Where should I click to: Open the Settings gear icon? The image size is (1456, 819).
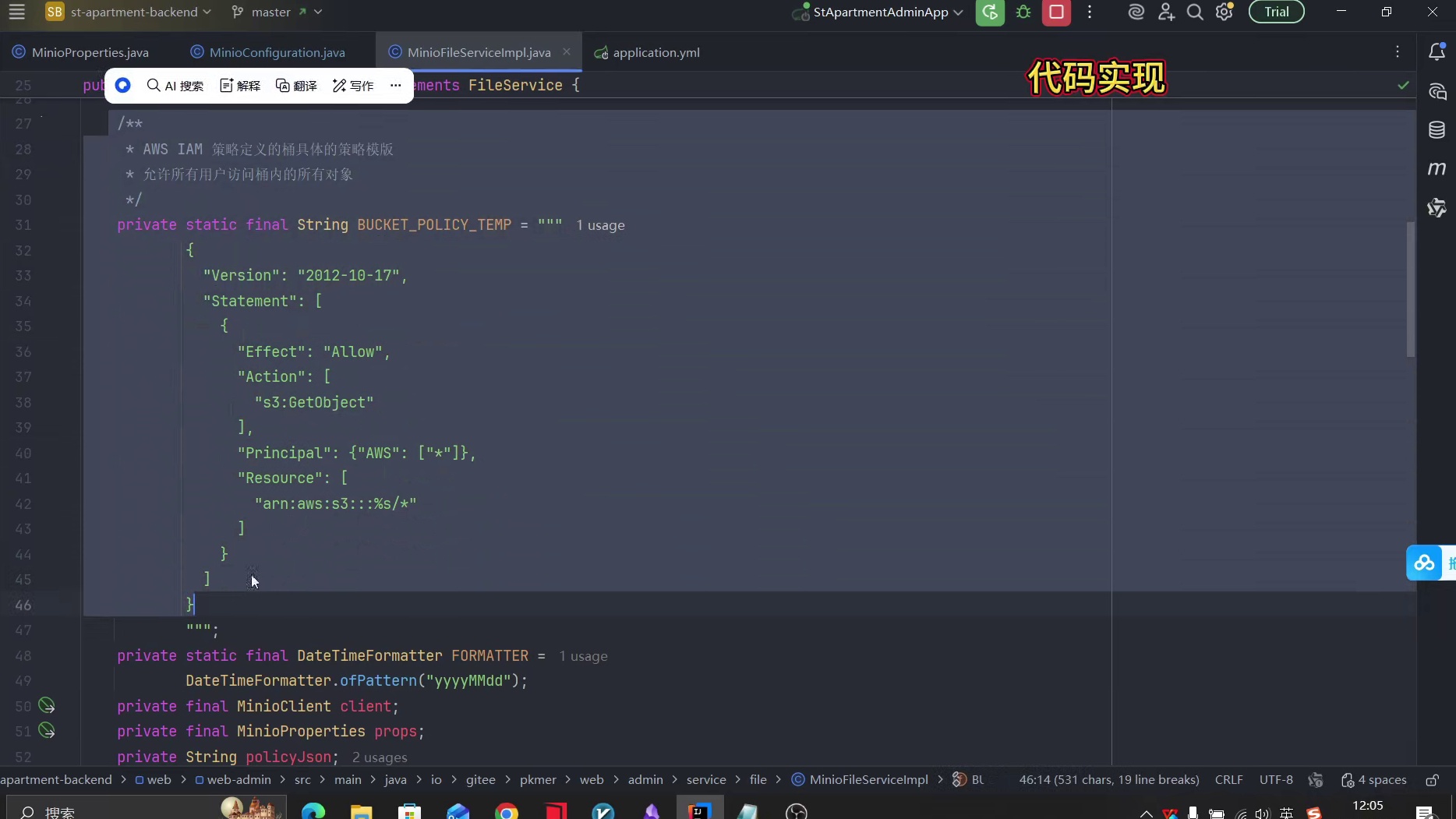[x=1224, y=12]
